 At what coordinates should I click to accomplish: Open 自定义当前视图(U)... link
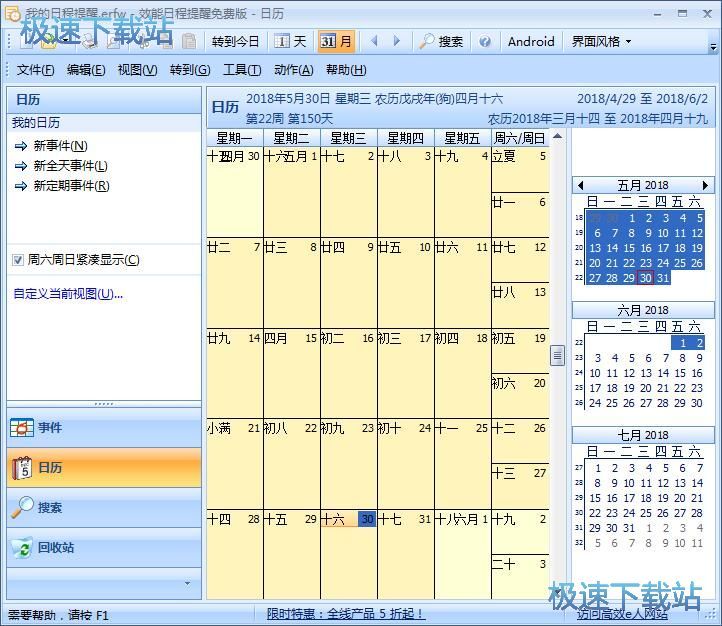(68, 294)
